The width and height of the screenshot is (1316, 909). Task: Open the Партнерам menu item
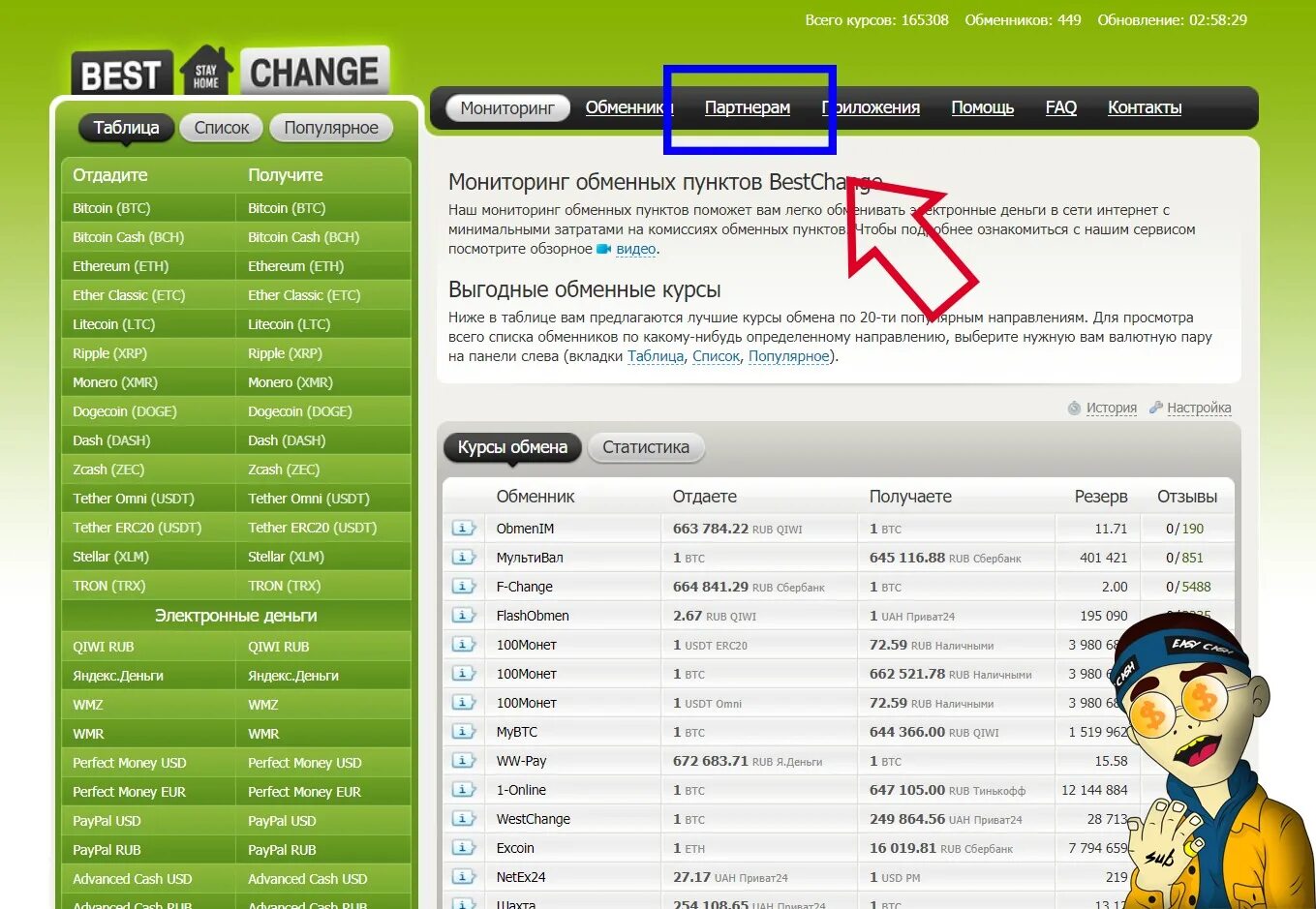748,107
